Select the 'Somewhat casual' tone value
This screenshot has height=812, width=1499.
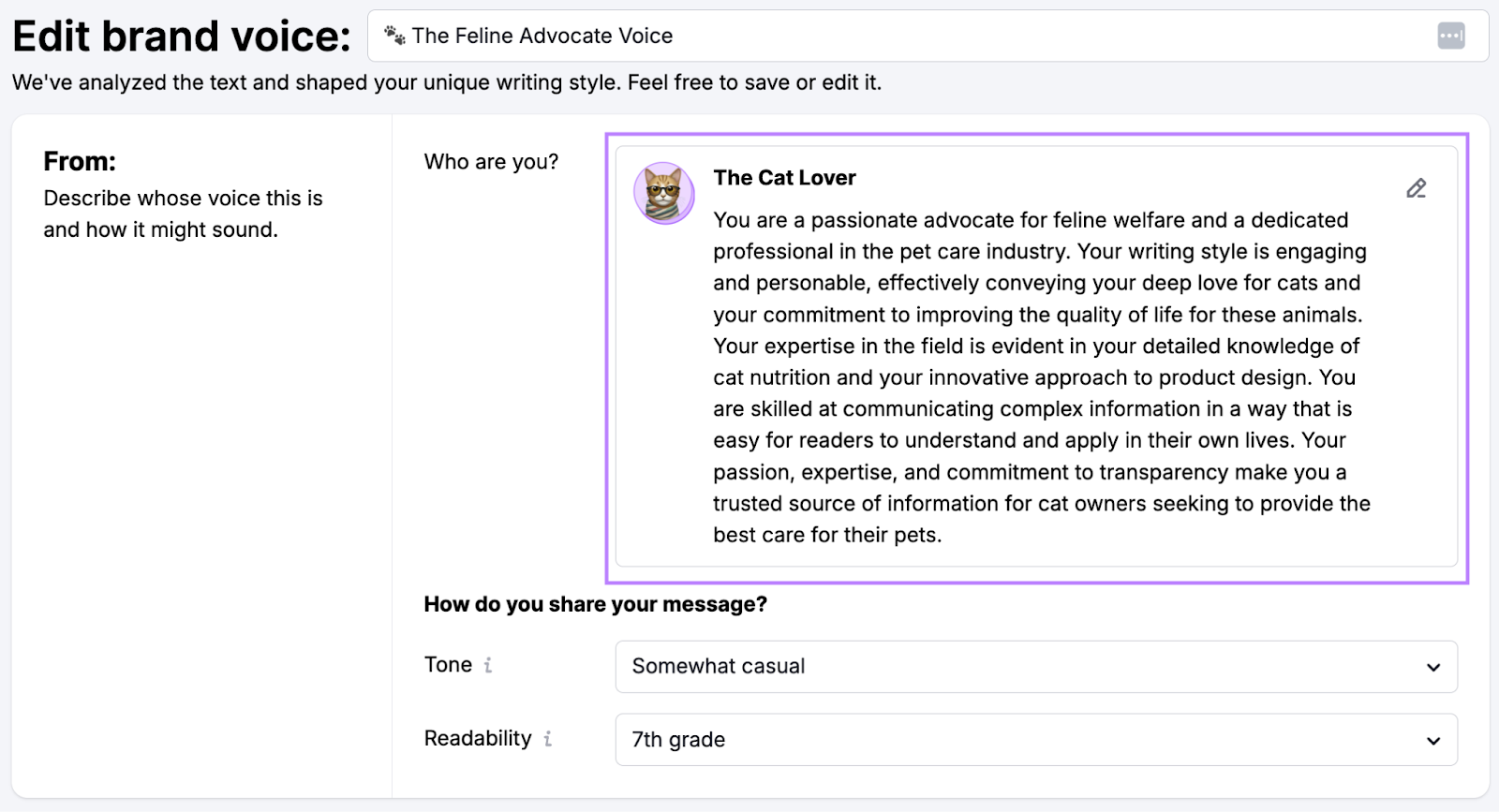pyautogui.click(x=718, y=666)
